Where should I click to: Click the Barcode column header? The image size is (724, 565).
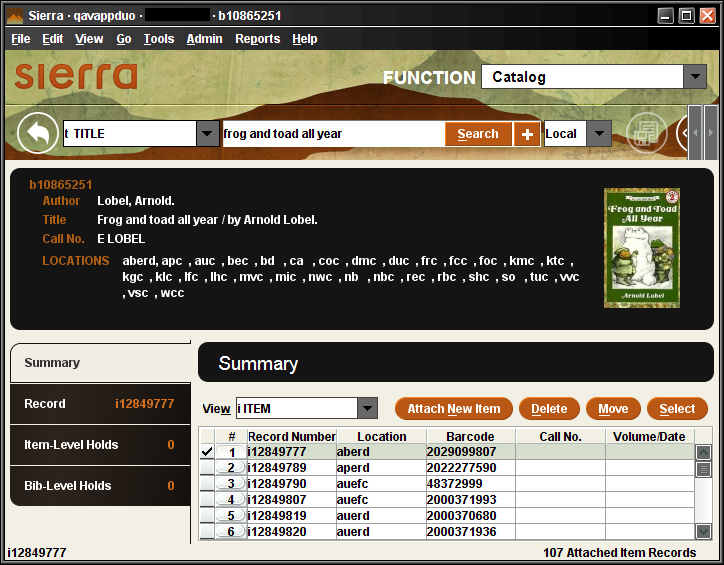coord(471,436)
